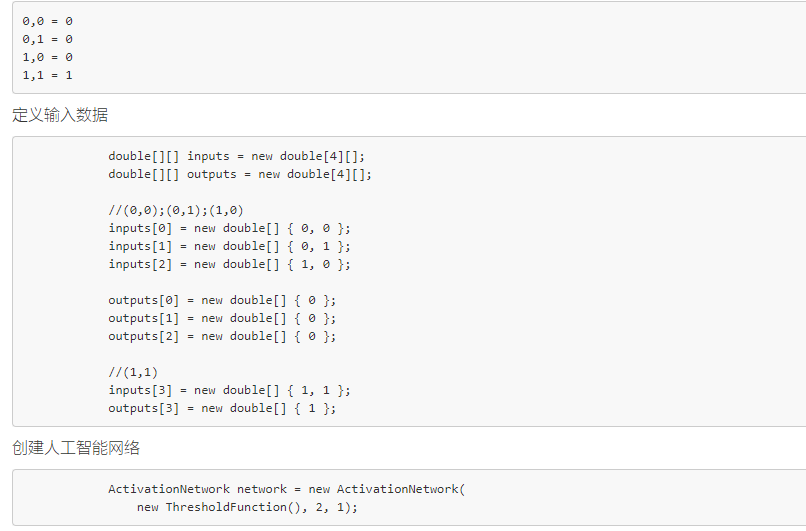This screenshot has width=806, height=531.
Task: Click the 'ActivationNetwork network' code line
Action: pos(286,489)
